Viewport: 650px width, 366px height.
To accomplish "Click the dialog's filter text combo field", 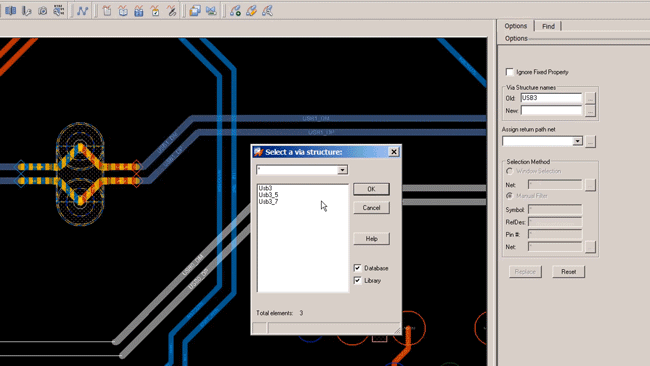I will point(297,170).
